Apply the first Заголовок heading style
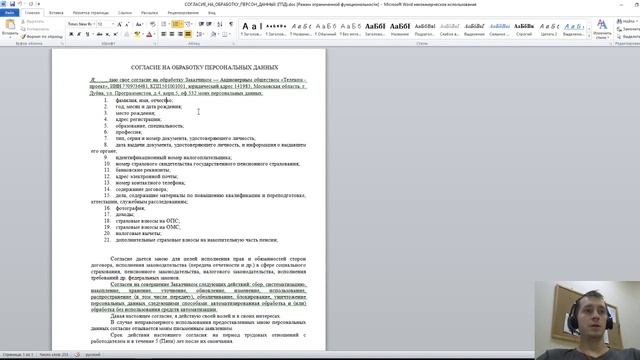The width and height of the screenshot is (640, 360). click(251, 29)
